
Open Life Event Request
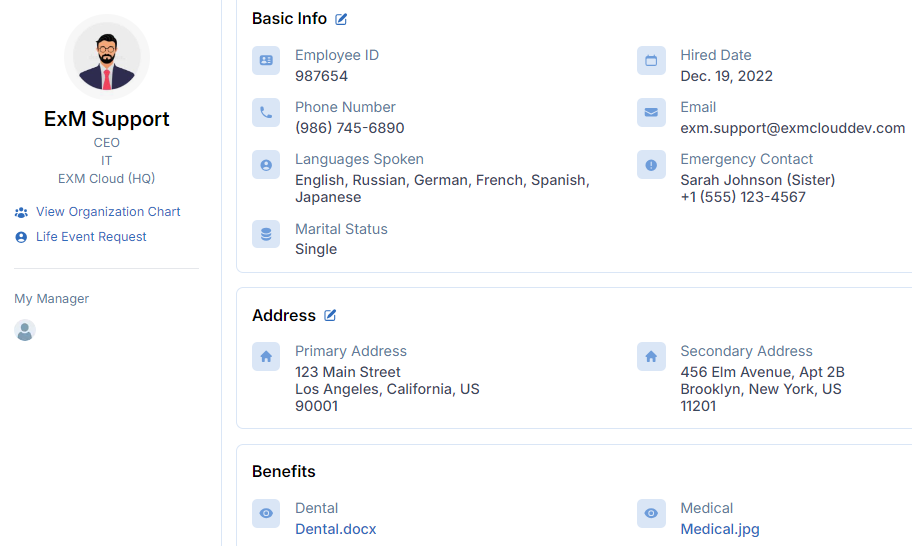[x=91, y=237]
